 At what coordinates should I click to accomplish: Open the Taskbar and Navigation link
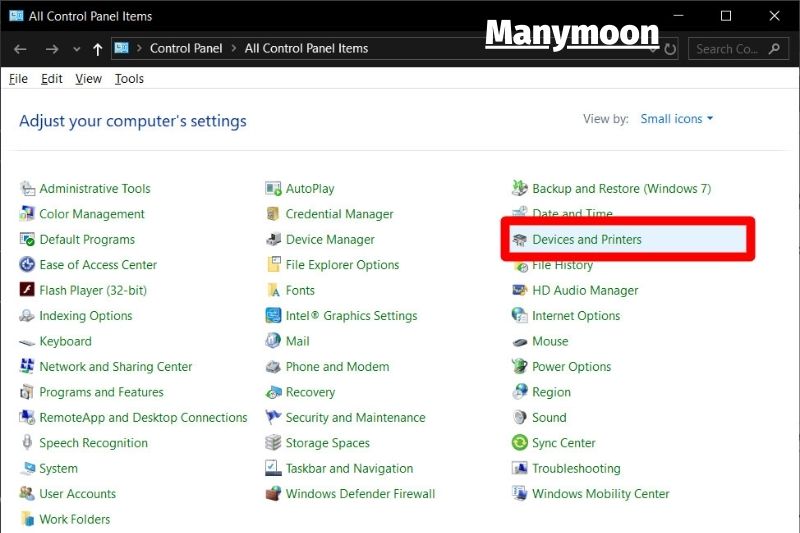349,468
